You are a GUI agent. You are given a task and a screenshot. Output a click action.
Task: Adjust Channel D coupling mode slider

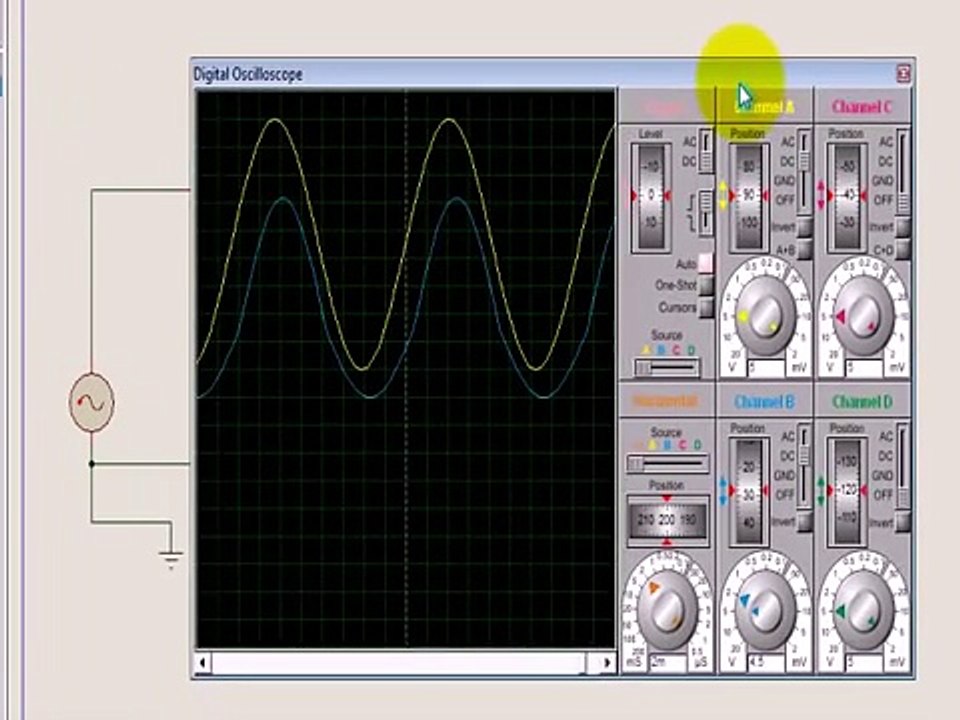point(902,467)
